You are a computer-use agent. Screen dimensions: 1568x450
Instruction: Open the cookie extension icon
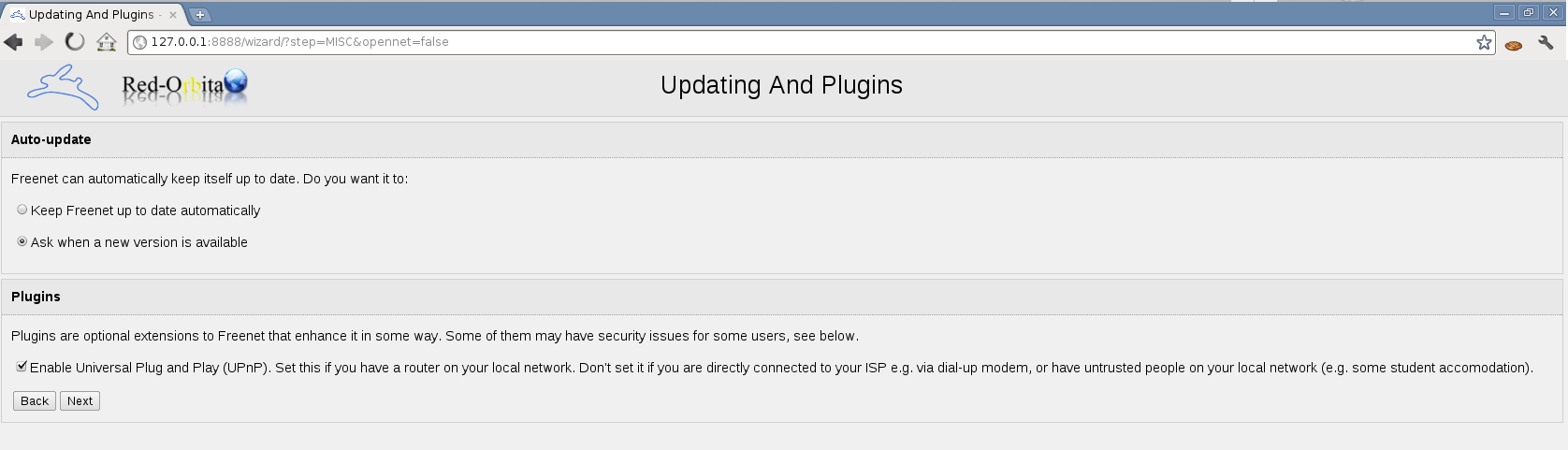(1514, 43)
